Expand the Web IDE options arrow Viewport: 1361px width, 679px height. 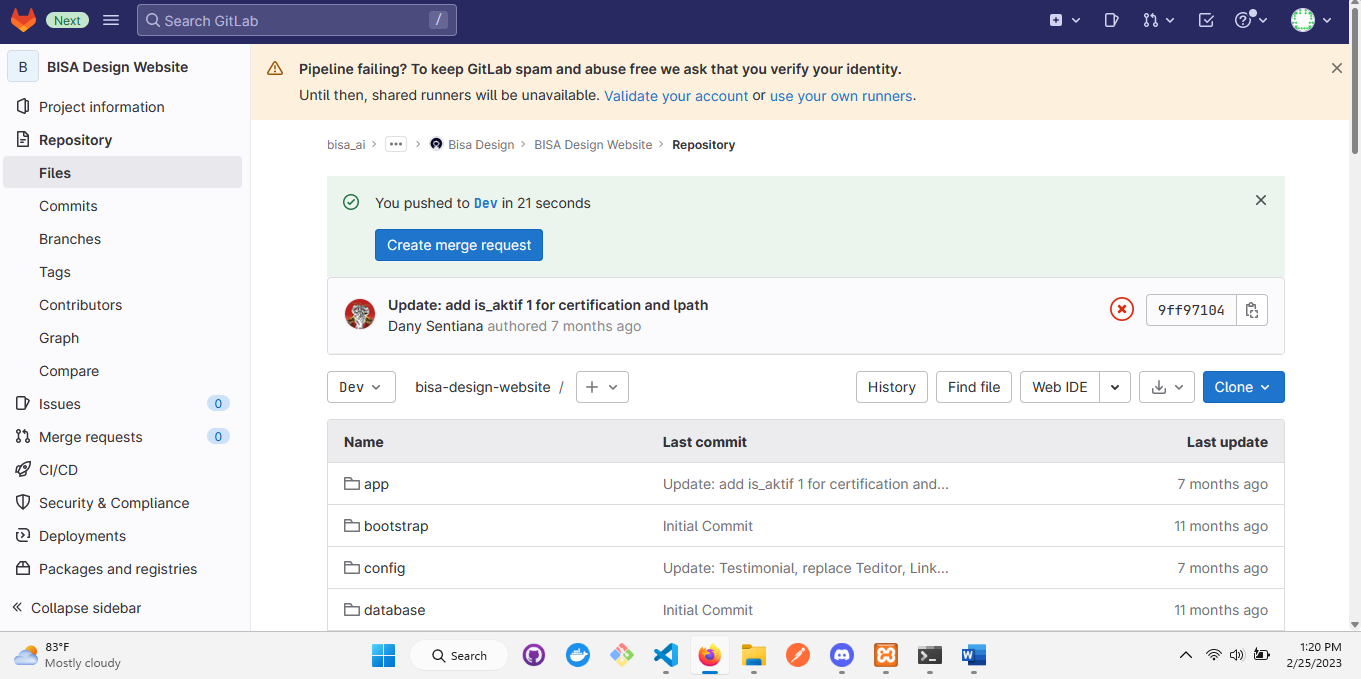coord(1115,387)
